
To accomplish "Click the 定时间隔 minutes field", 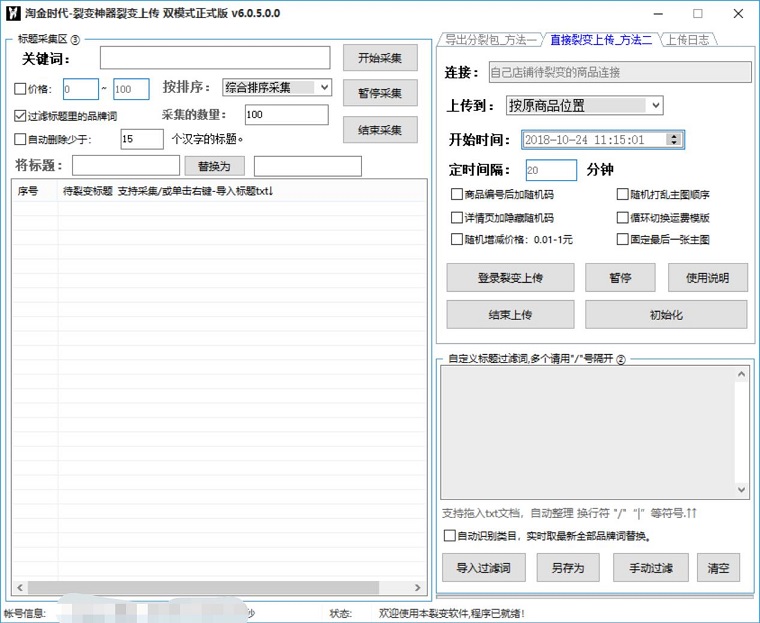I will (551, 170).
